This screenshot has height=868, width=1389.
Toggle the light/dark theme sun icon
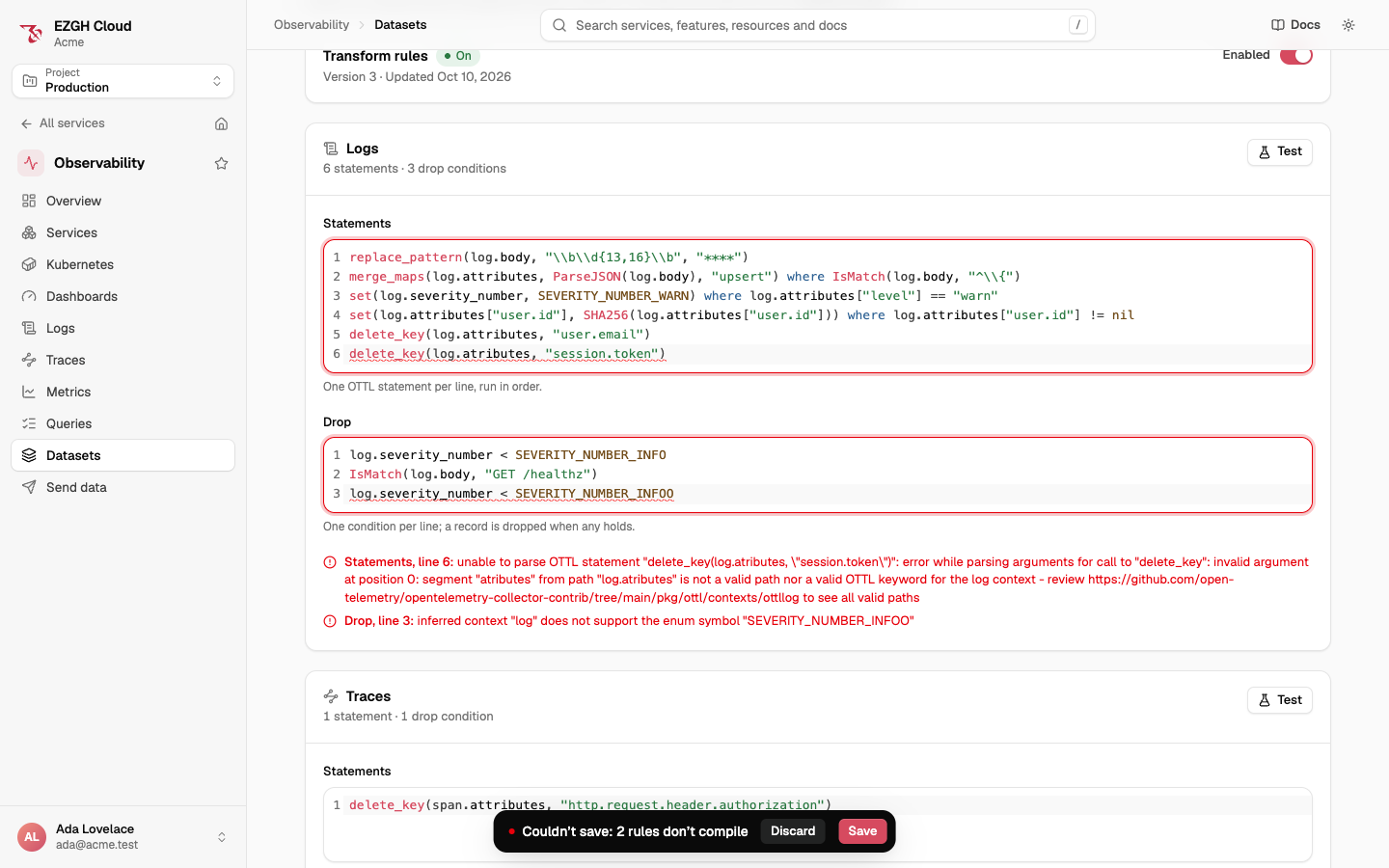coord(1348,25)
